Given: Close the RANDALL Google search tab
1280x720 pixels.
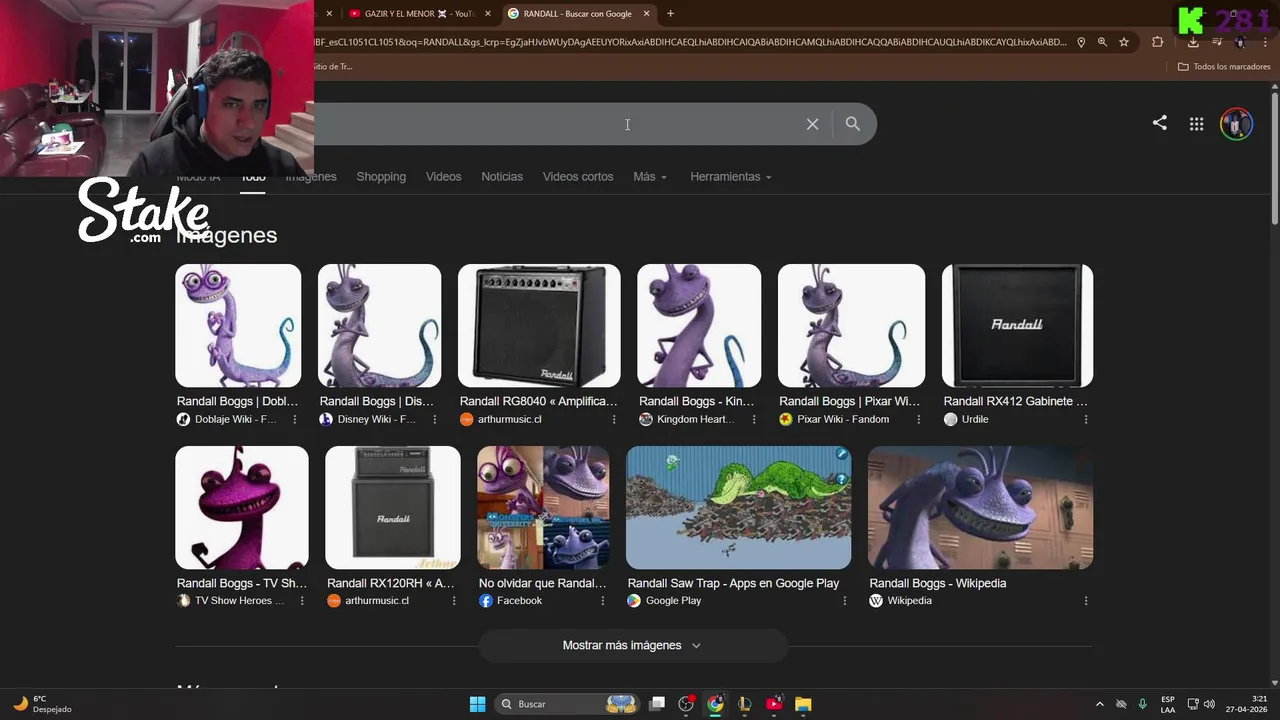Looking at the screenshot, I should pos(647,14).
